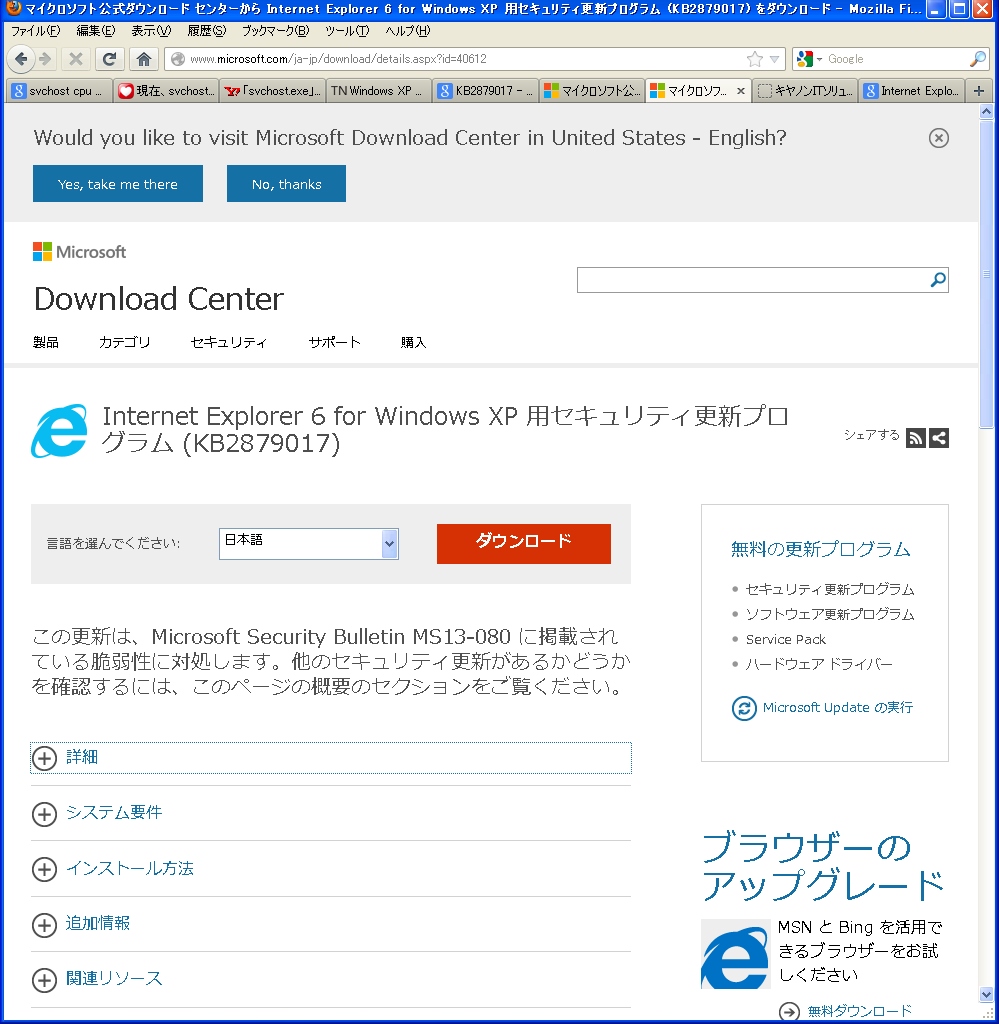Click the browser Back arrow button
Image resolution: width=999 pixels, height=1024 pixels.
coord(21,59)
